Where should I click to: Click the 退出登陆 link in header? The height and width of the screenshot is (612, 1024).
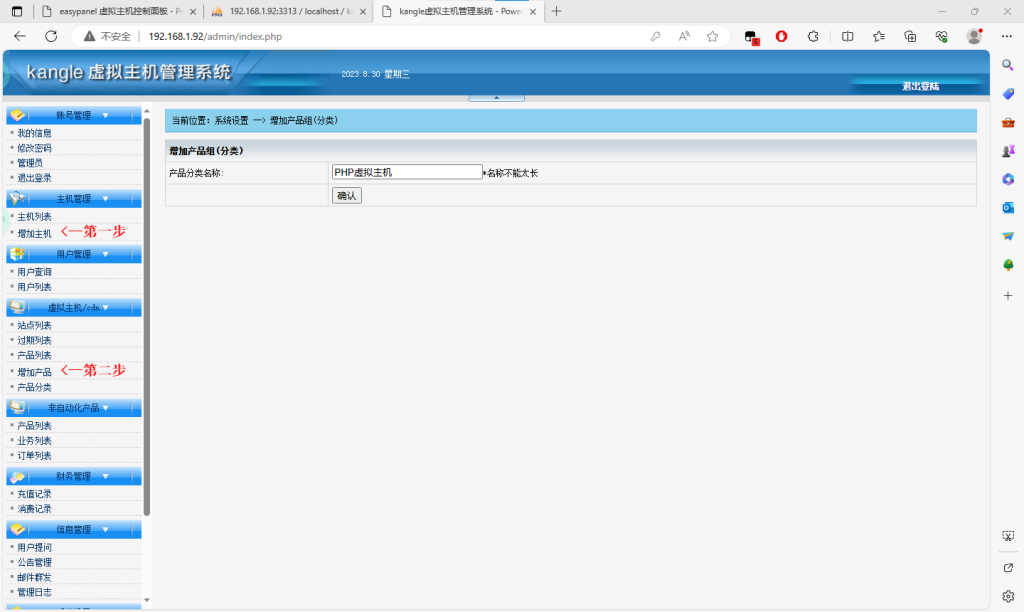coord(920,87)
